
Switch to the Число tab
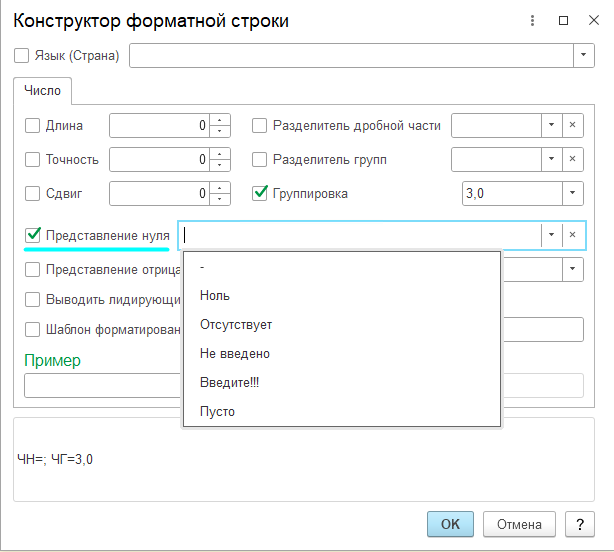pos(43,91)
